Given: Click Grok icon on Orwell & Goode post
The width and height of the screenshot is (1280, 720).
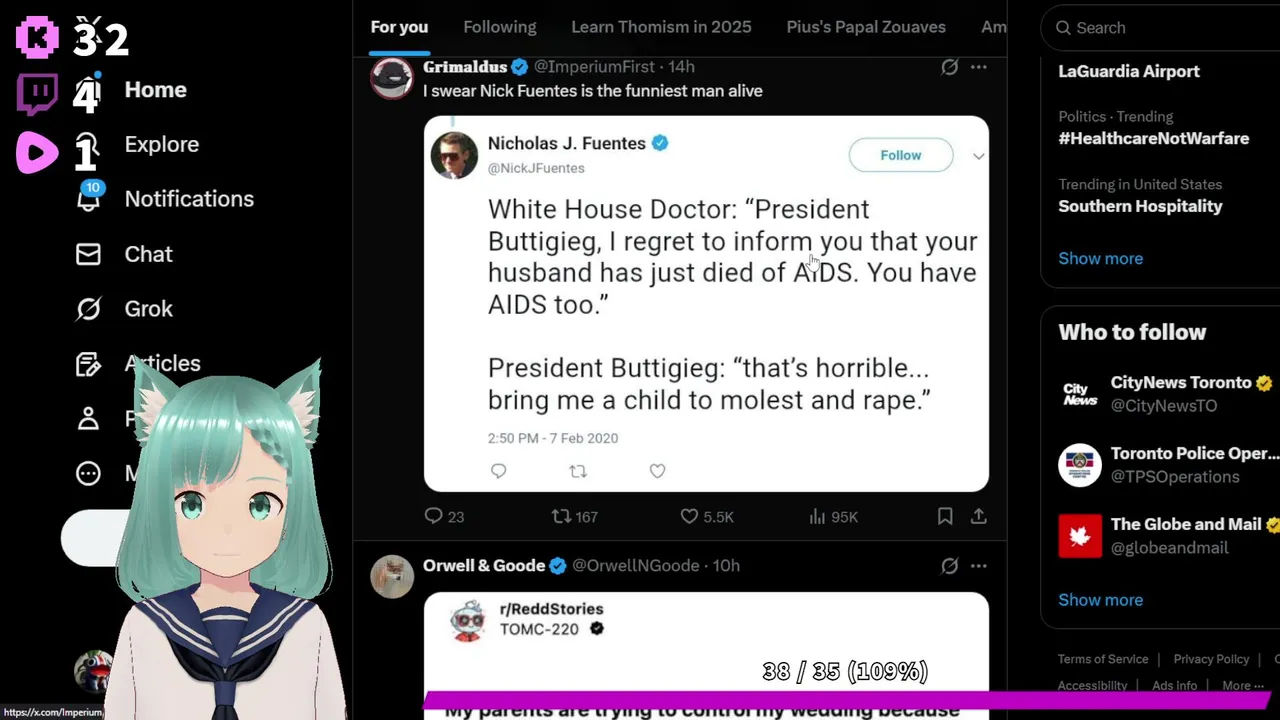Looking at the screenshot, I should (x=950, y=566).
